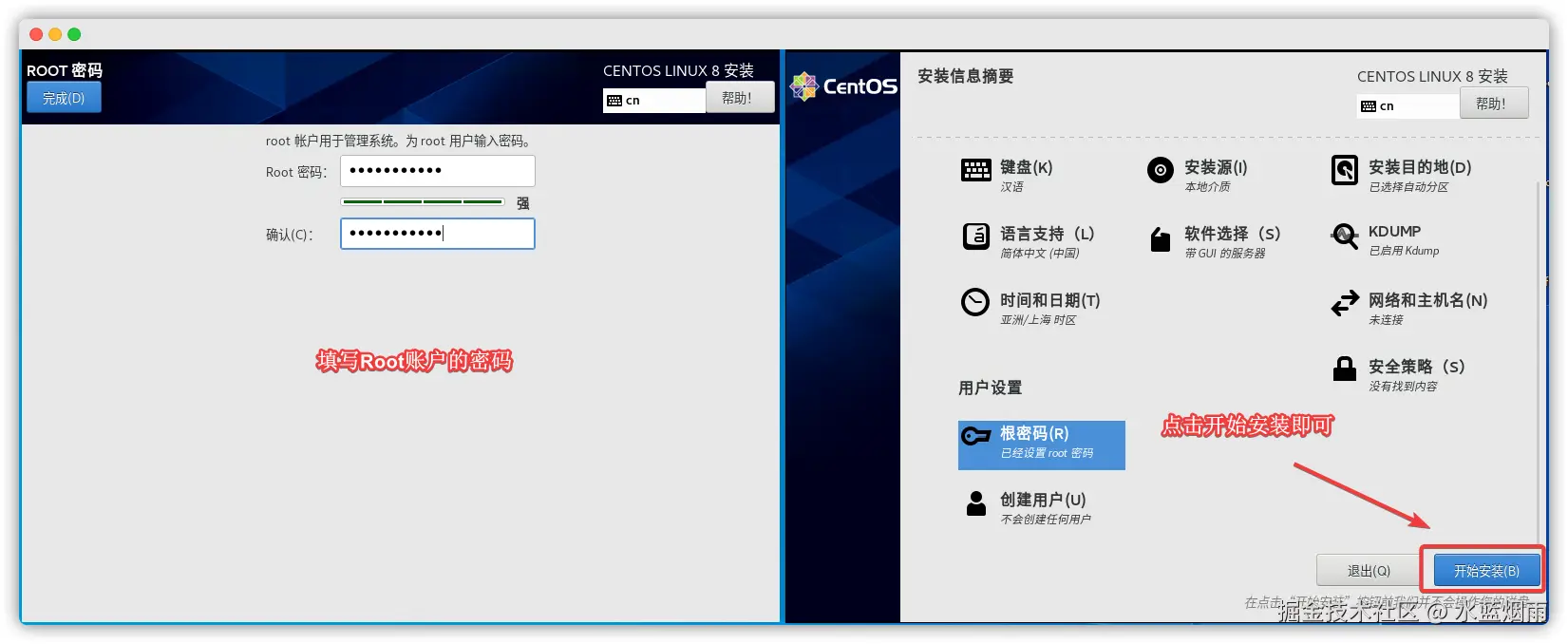1568x644 pixels.
Task: Open 时间和日期(T) label text
Action: (x=1049, y=300)
